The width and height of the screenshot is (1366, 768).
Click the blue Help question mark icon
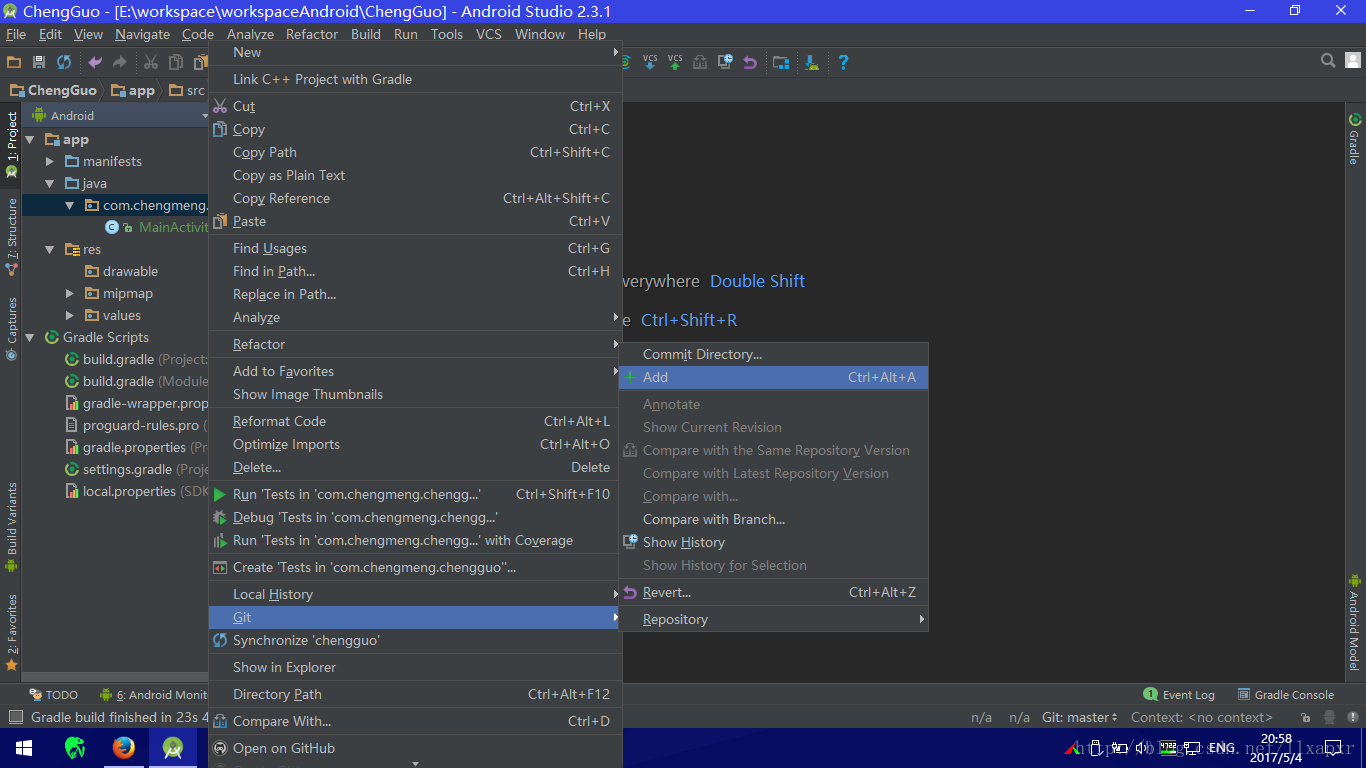pos(843,62)
